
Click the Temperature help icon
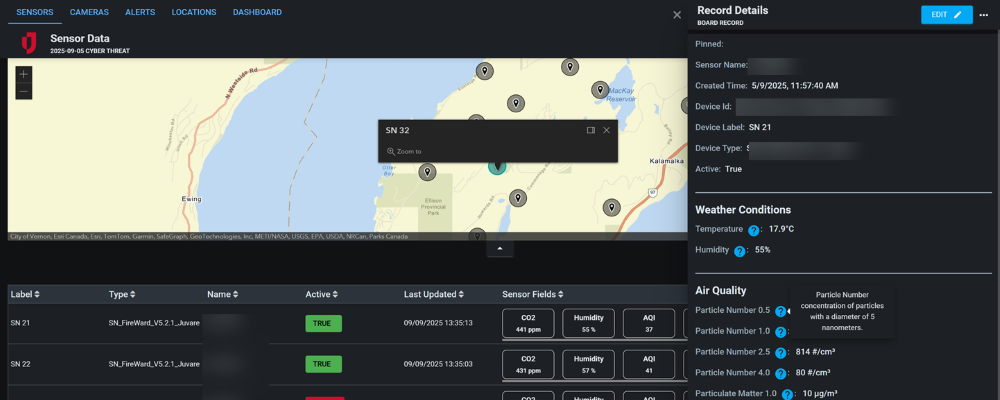(754, 230)
